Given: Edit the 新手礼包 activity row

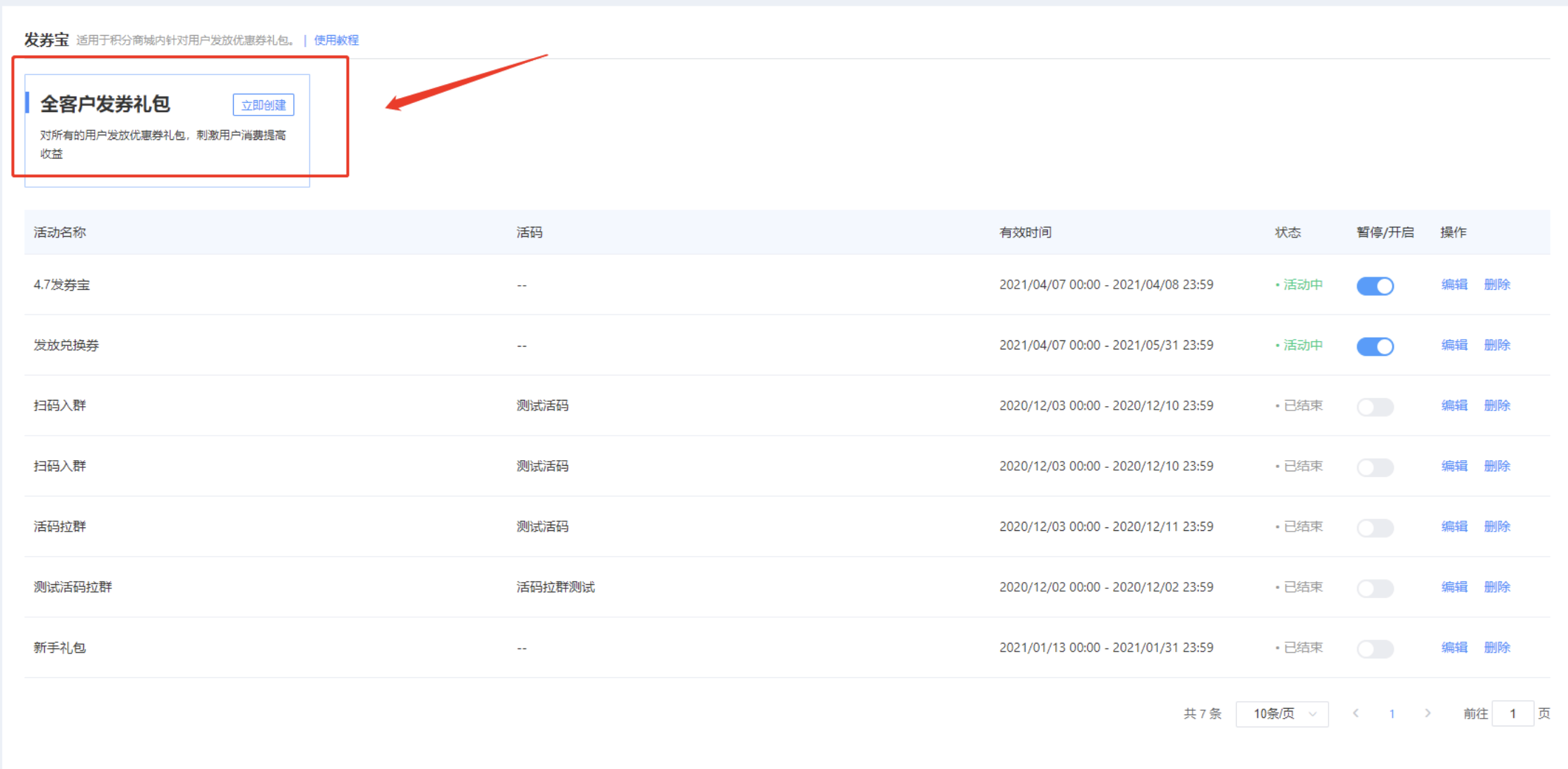Looking at the screenshot, I should click(1454, 647).
